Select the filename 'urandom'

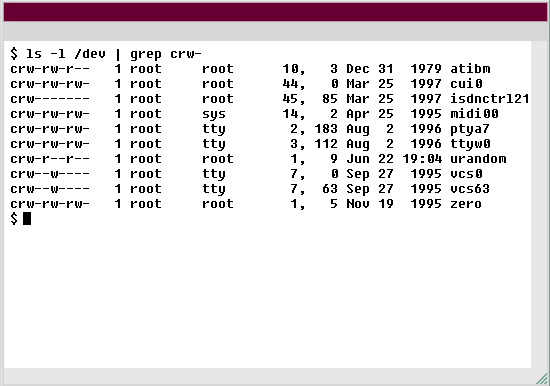478,159
